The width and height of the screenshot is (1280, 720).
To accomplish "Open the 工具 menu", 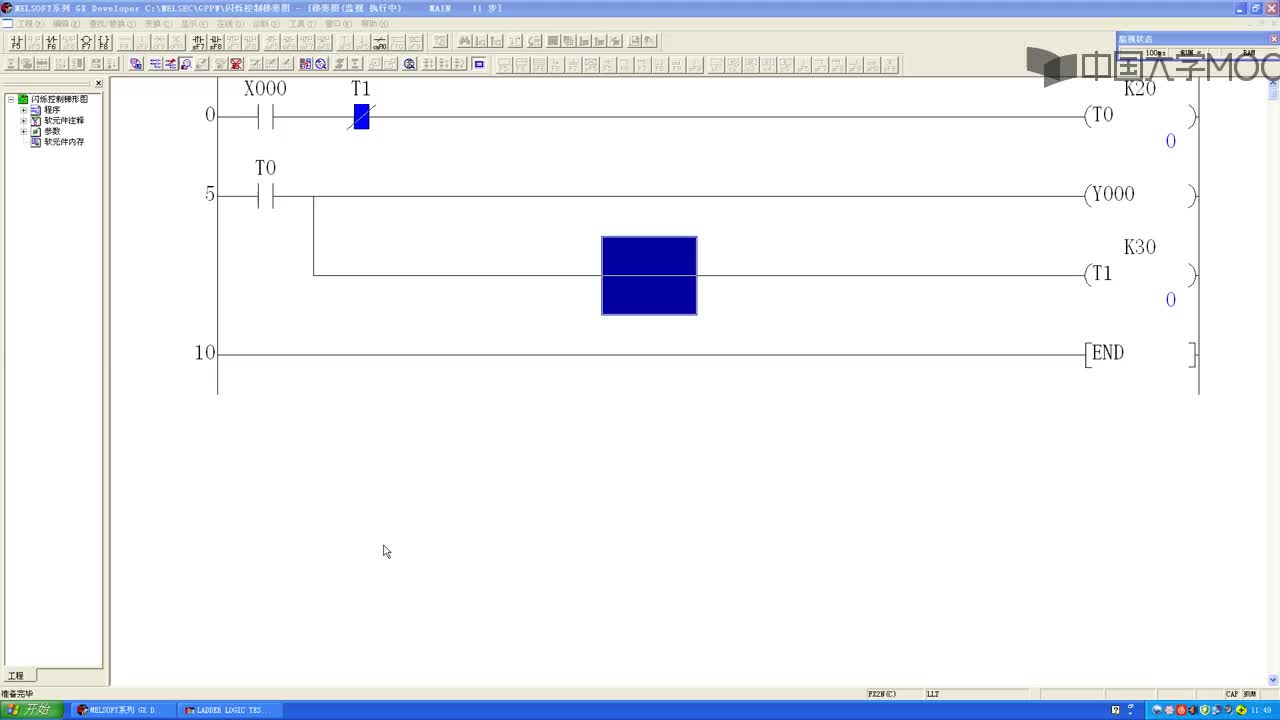I will tap(302, 23).
